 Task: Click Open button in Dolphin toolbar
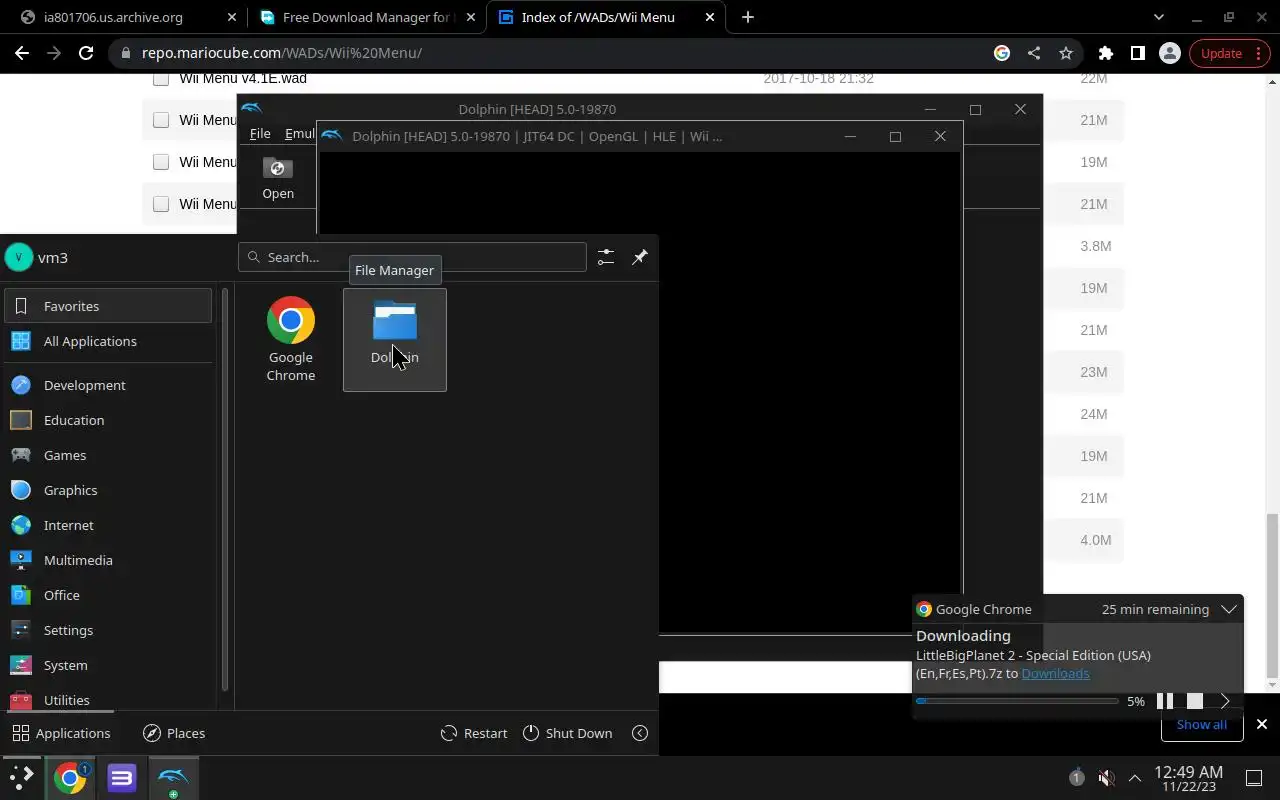pos(278,179)
